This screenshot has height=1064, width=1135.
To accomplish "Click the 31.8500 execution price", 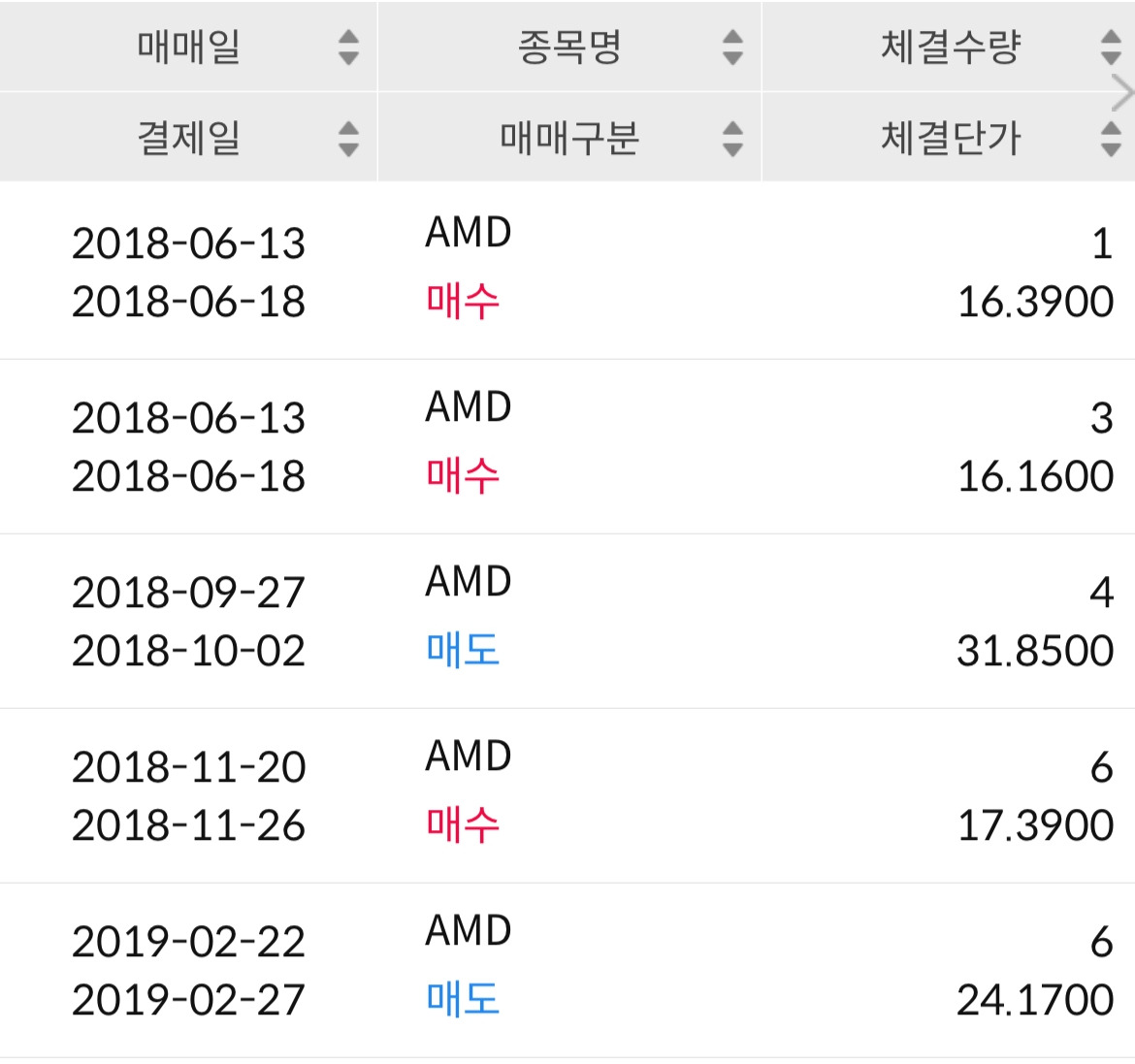I will coord(1035,651).
